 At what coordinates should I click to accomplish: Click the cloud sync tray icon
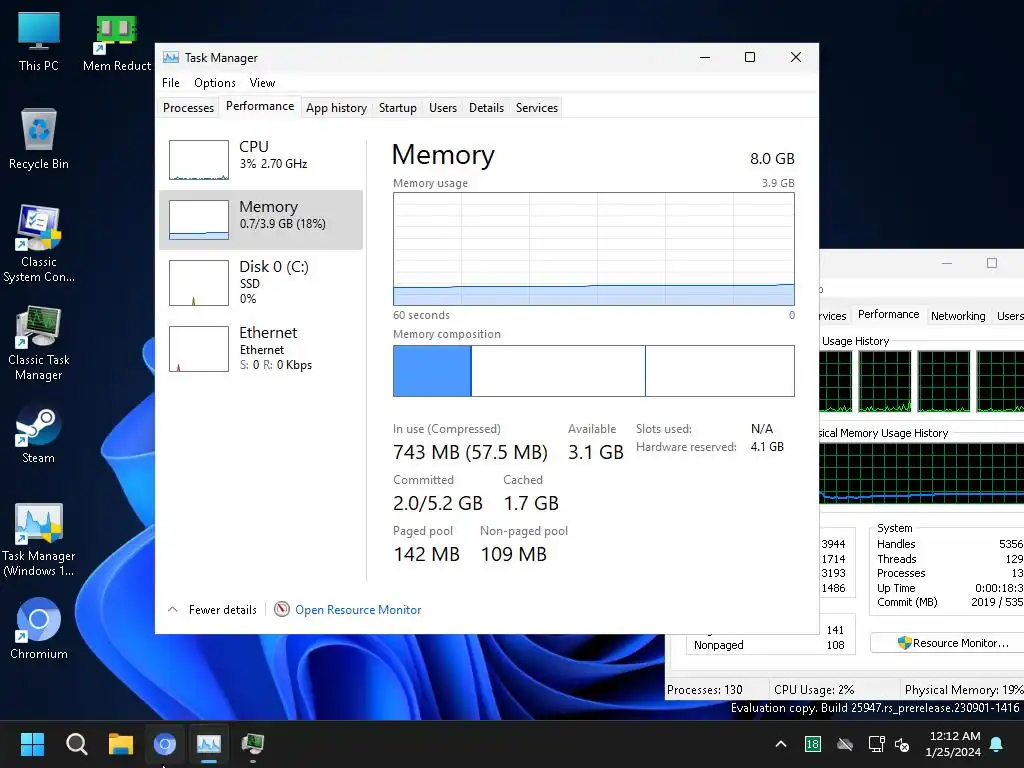[x=845, y=744]
